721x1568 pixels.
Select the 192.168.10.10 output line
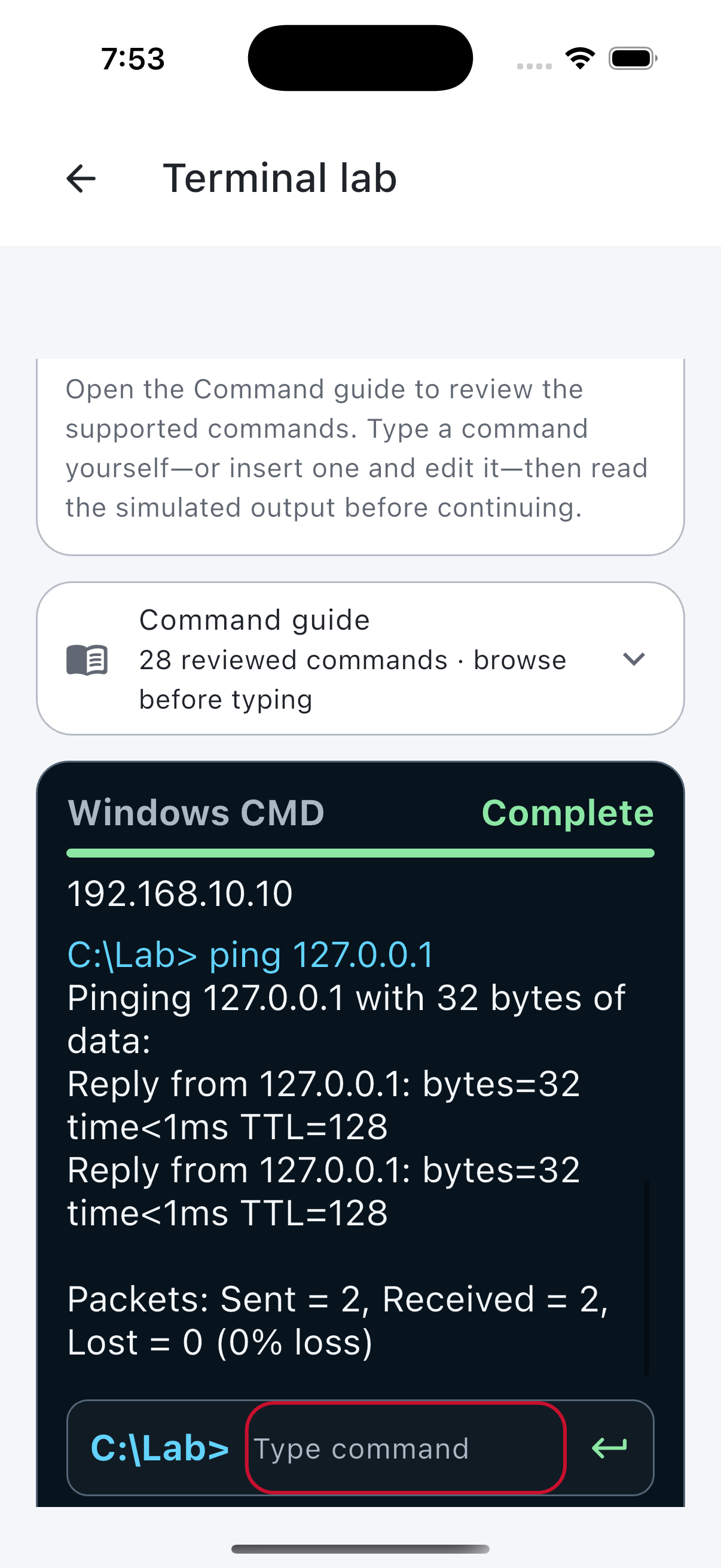click(x=180, y=893)
